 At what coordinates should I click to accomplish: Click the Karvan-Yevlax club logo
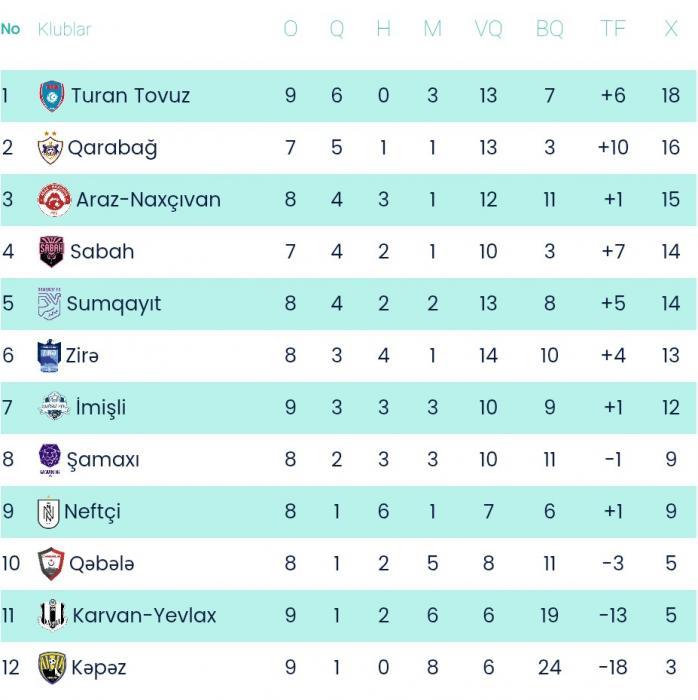click(52, 615)
